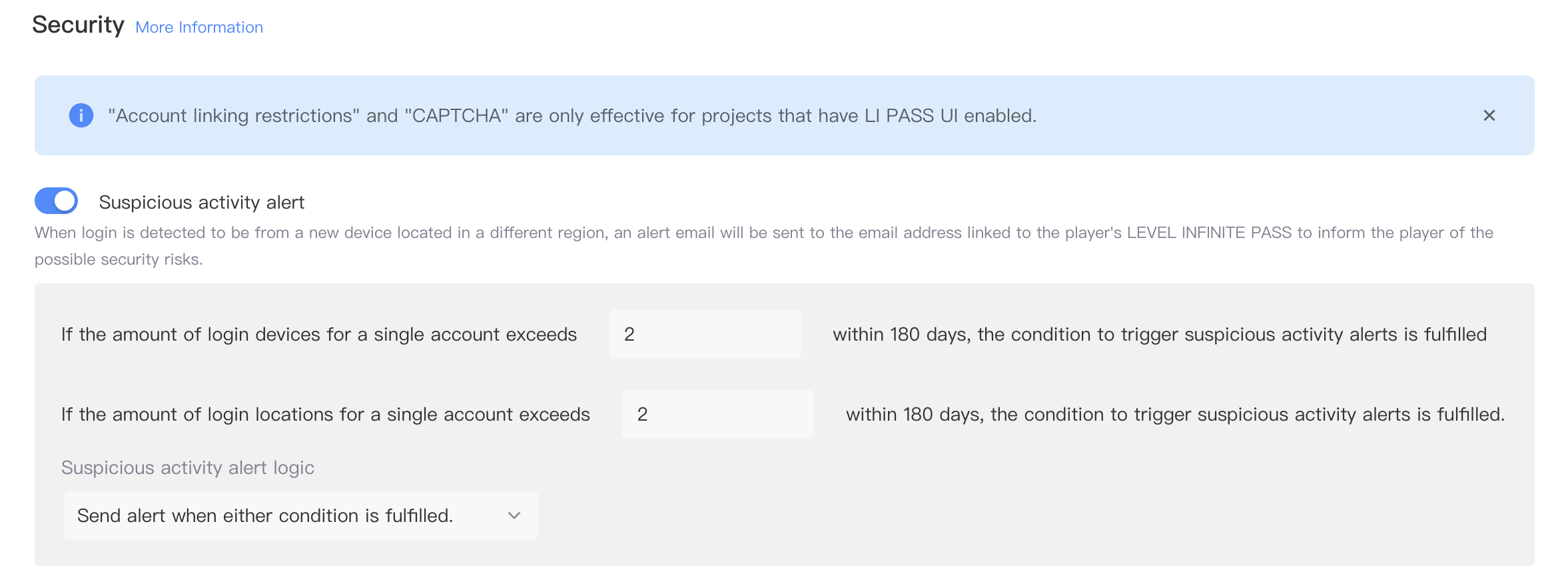The height and width of the screenshot is (576, 1568).
Task: Focus the login locations threshold field
Action: (717, 414)
